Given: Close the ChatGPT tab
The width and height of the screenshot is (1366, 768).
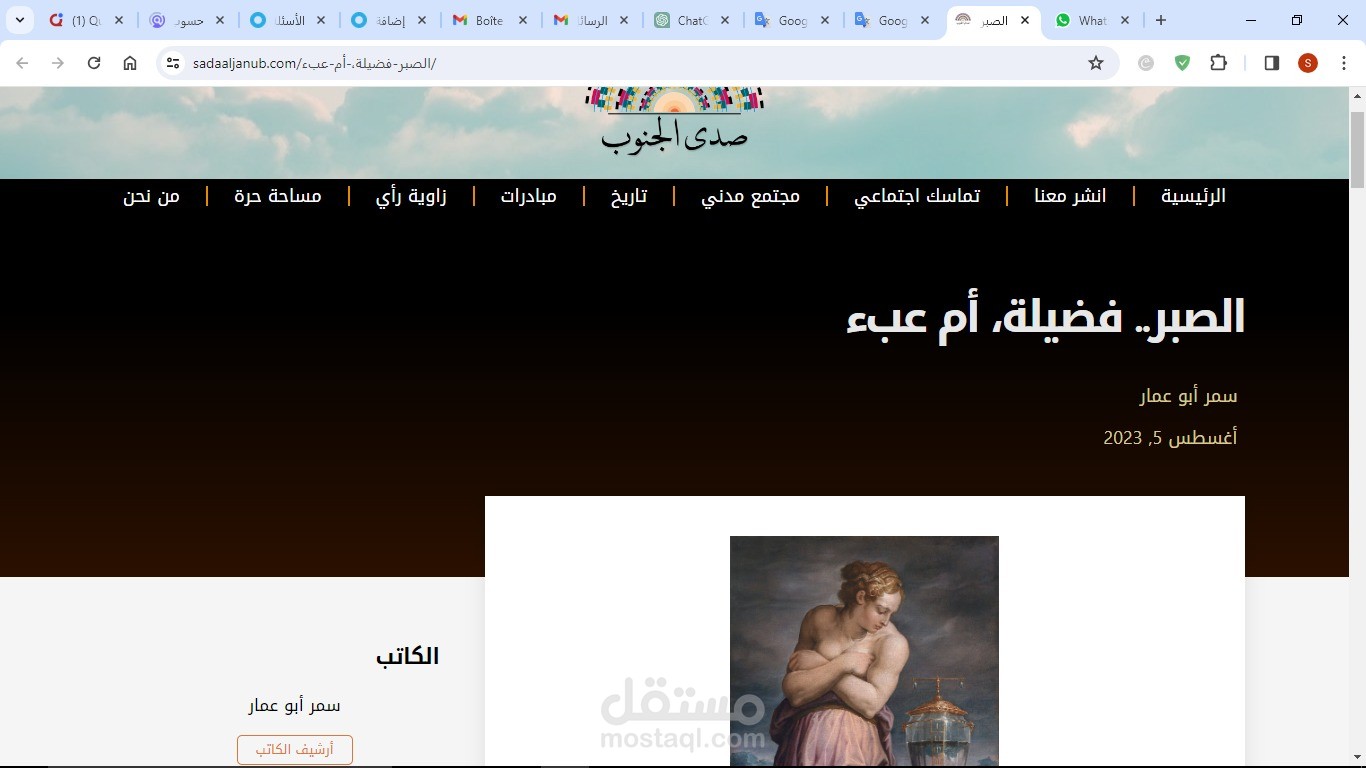Looking at the screenshot, I should tap(725, 20).
